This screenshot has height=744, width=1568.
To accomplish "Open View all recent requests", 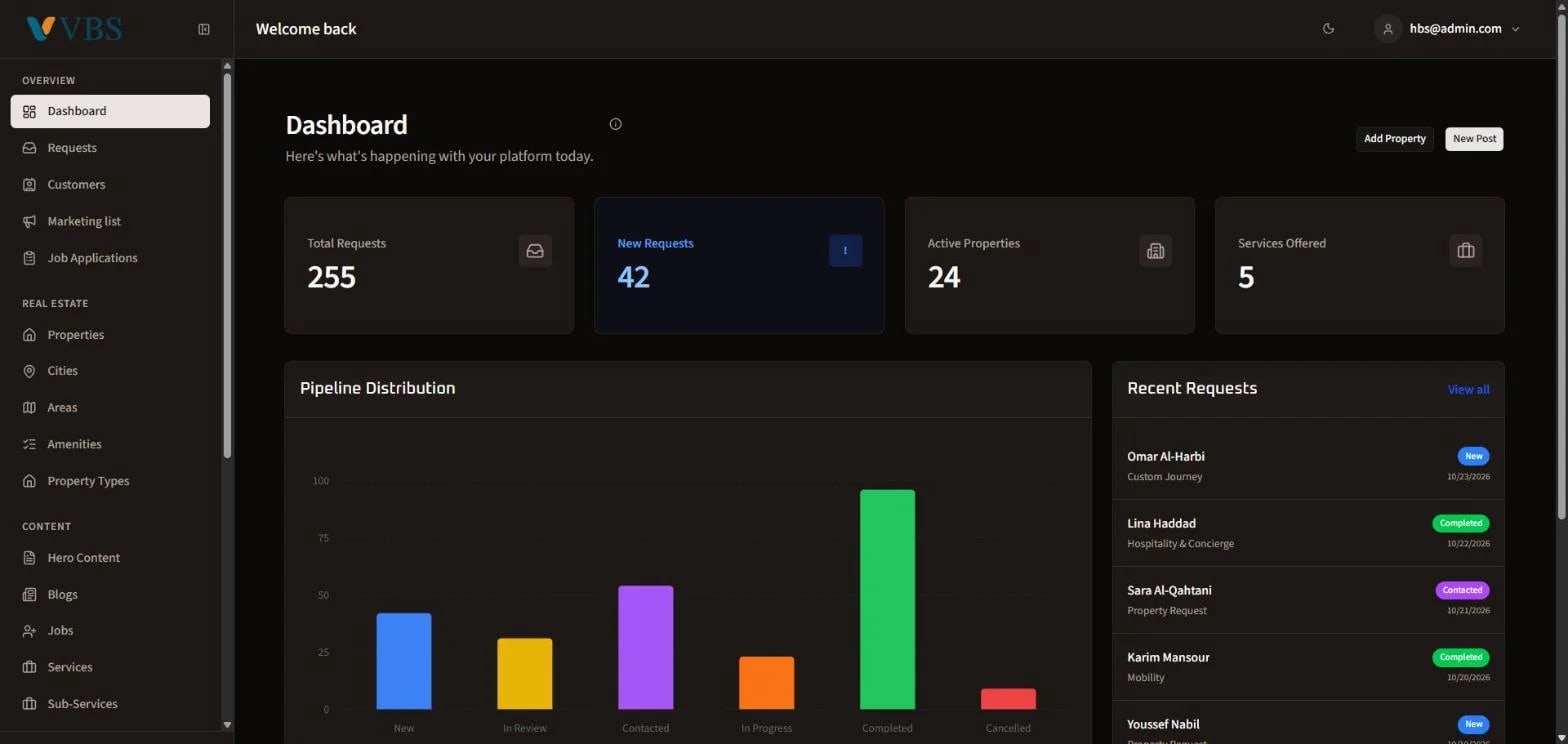I will coord(1468,389).
